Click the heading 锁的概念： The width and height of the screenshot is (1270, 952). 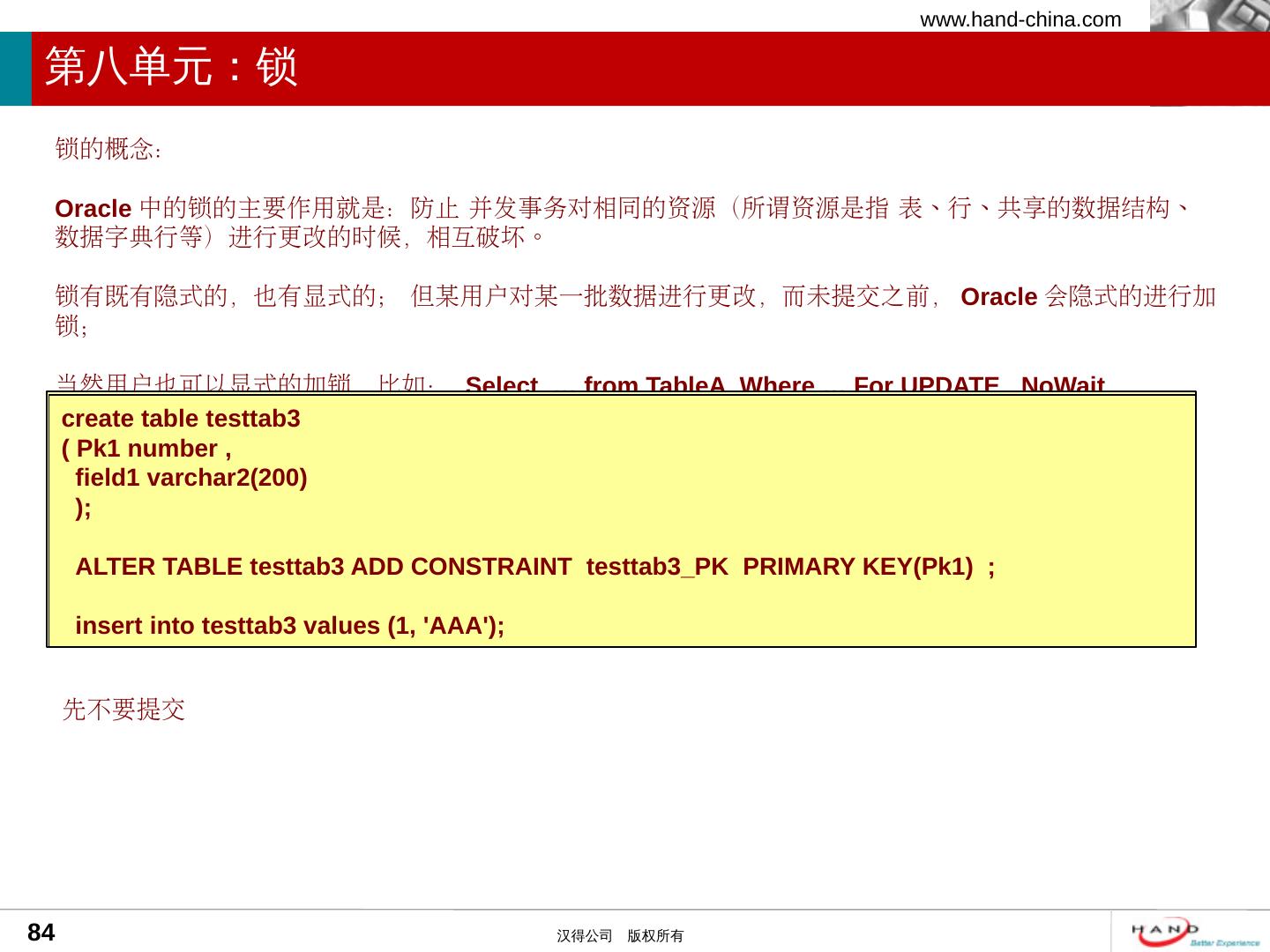pos(108,149)
